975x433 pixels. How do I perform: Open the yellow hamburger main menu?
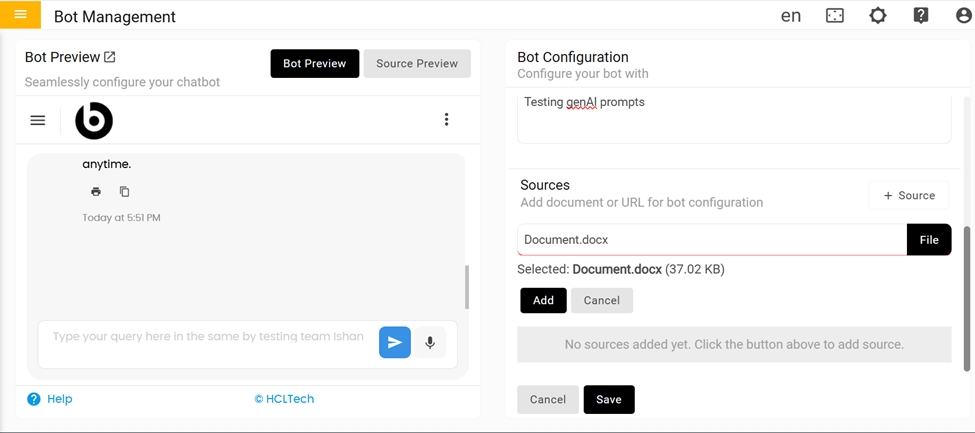[20, 15]
